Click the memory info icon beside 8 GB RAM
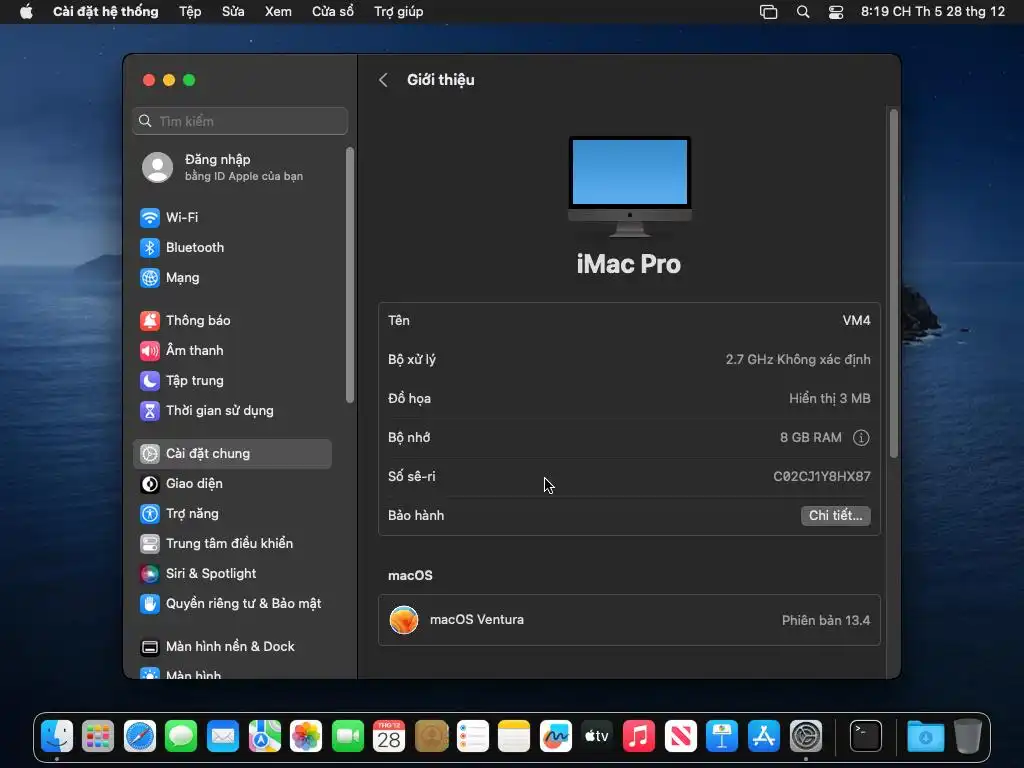Image resolution: width=1024 pixels, height=768 pixels. click(861, 438)
